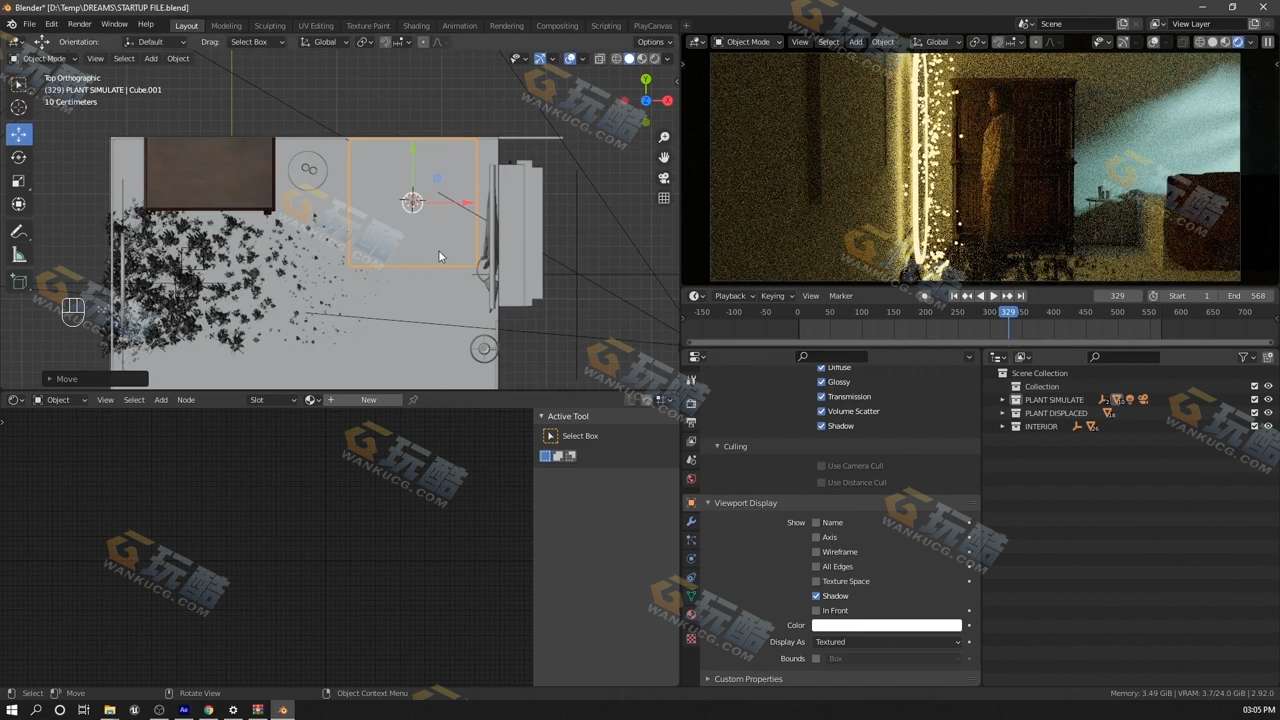This screenshot has height=720, width=1280.
Task: Expand Custom Properties panel
Action: pyautogui.click(x=708, y=679)
